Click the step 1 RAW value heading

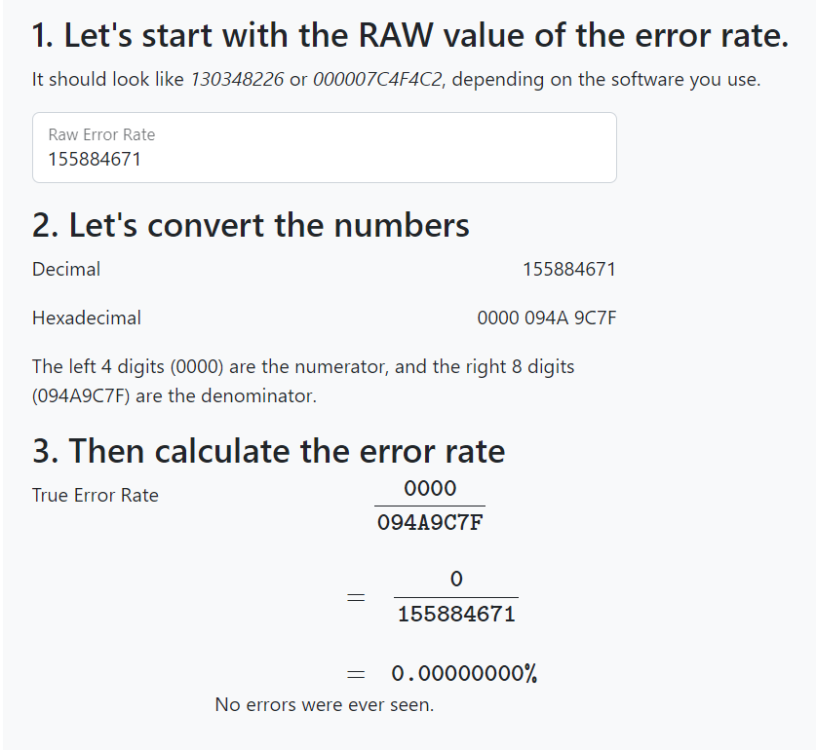(x=410, y=38)
